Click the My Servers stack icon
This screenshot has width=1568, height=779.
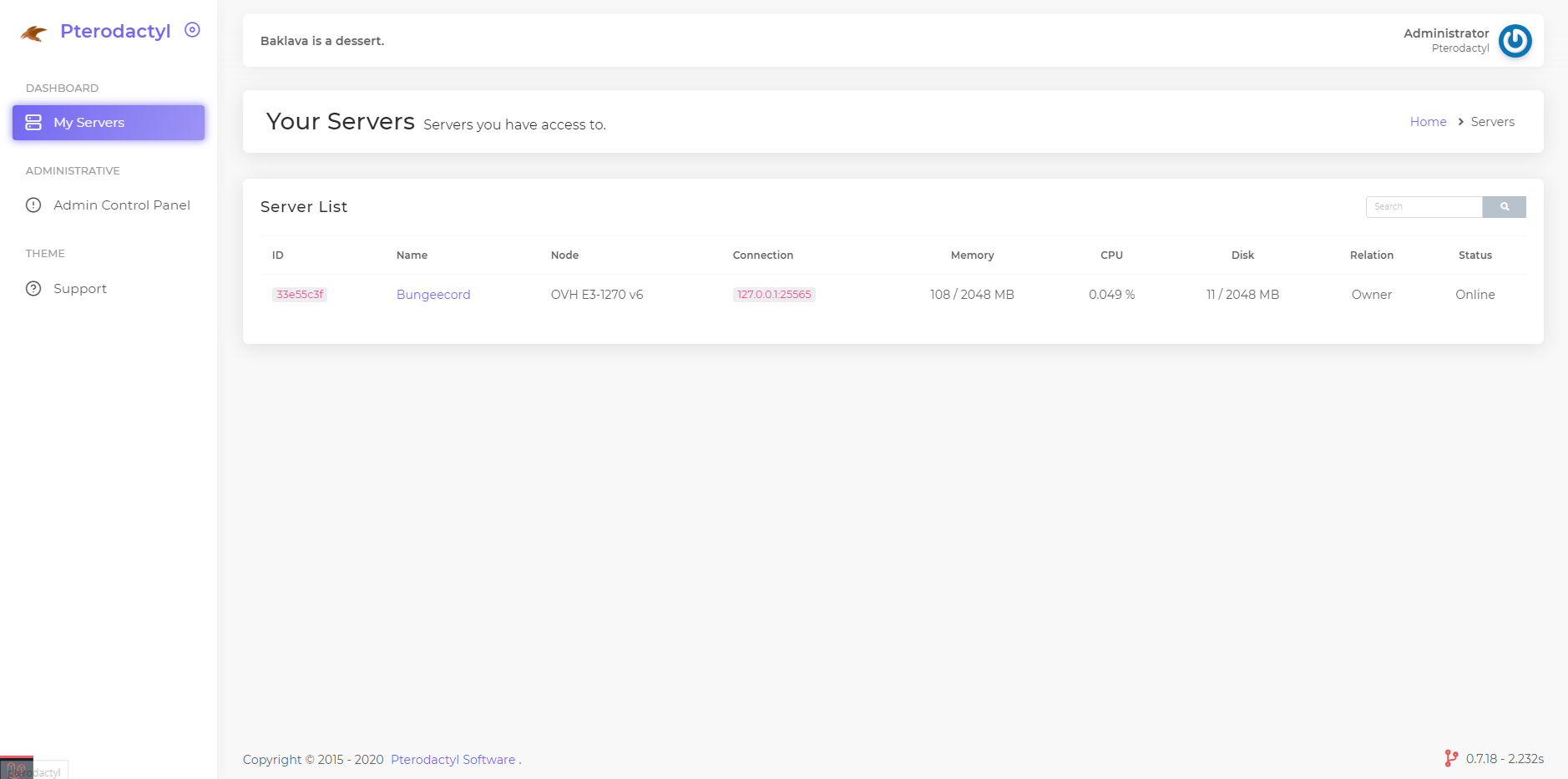(x=33, y=123)
